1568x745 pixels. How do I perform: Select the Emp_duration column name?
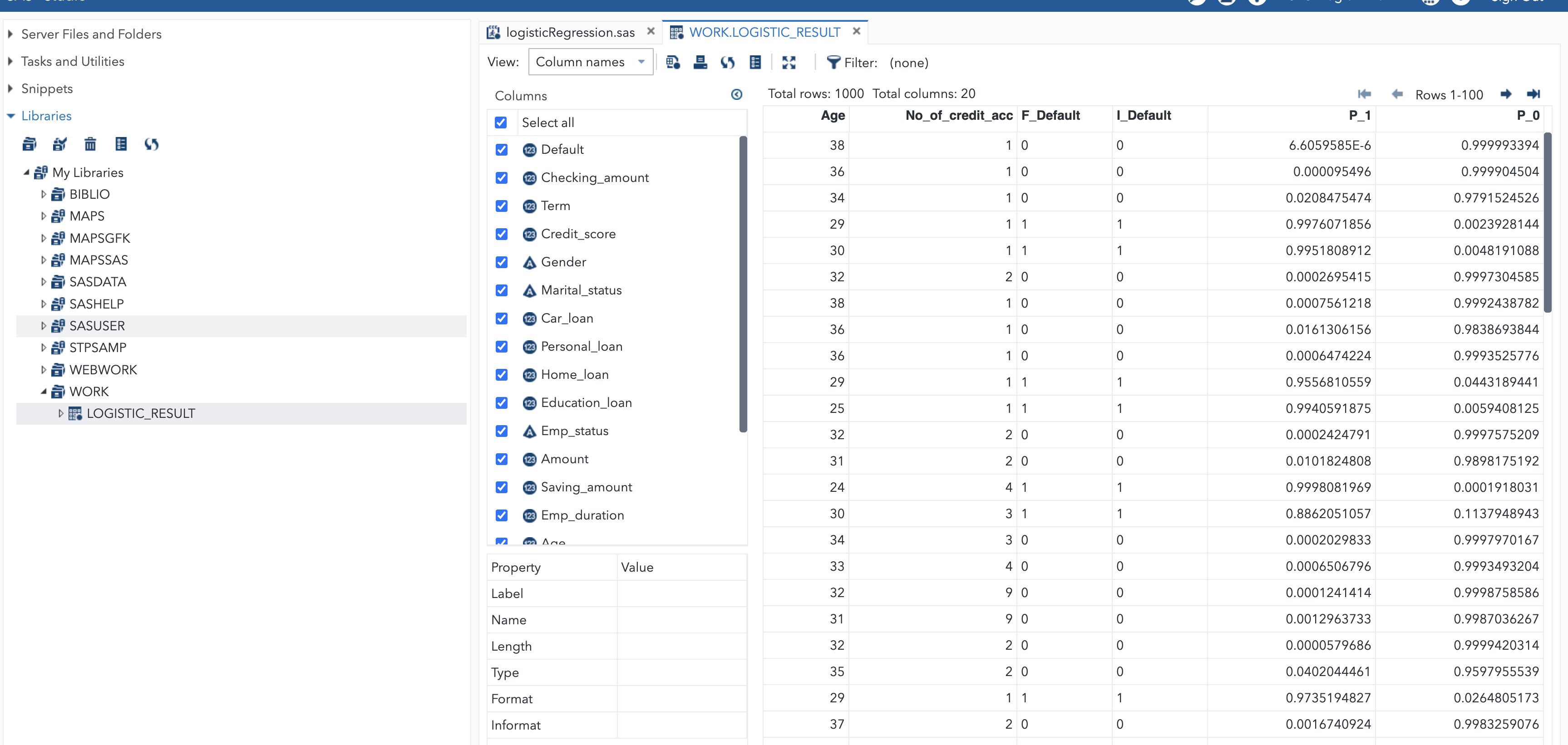click(582, 515)
